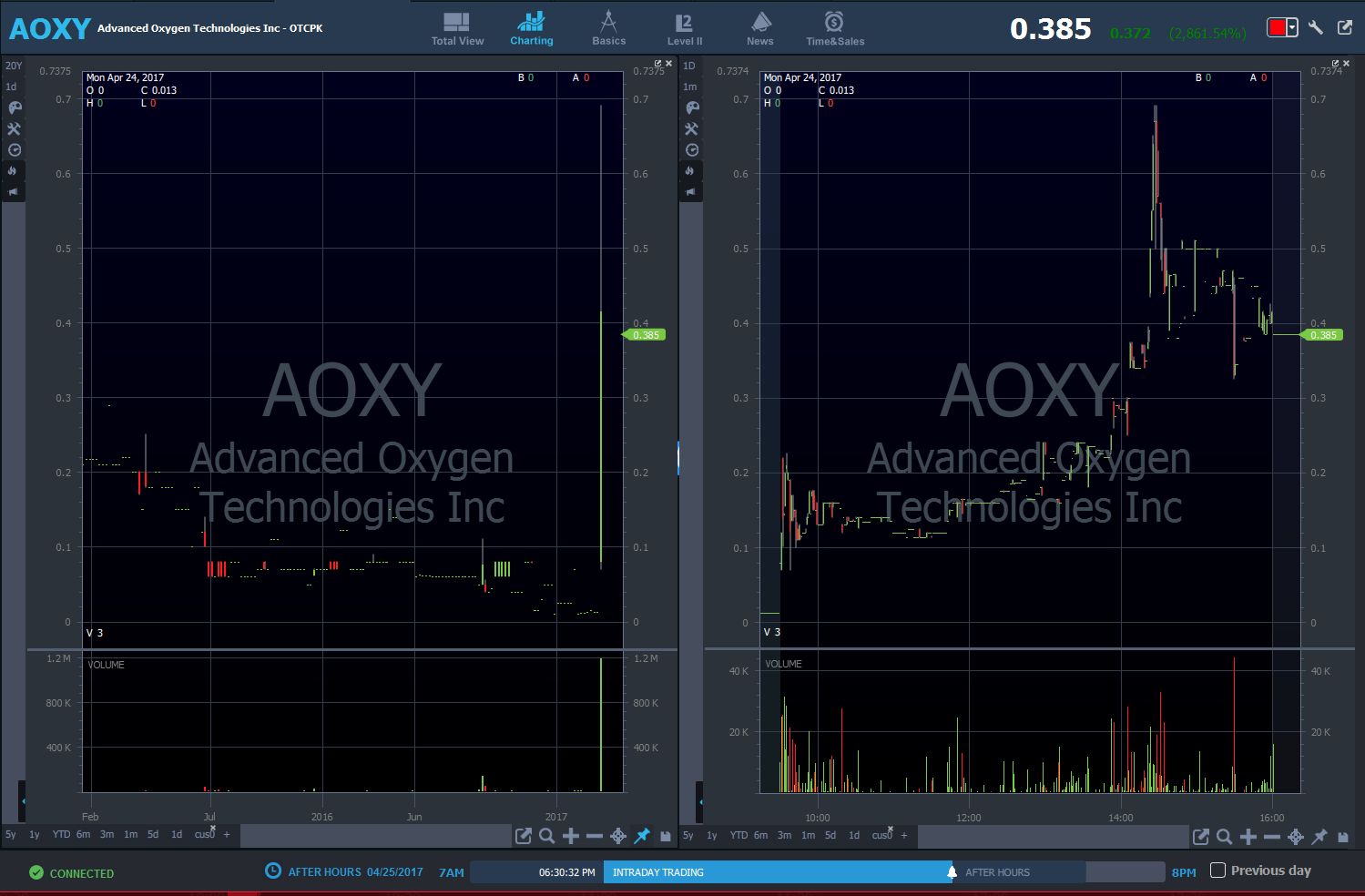Open the News tab
Viewport: 1365px width, 896px height.
[x=760, y=29]
